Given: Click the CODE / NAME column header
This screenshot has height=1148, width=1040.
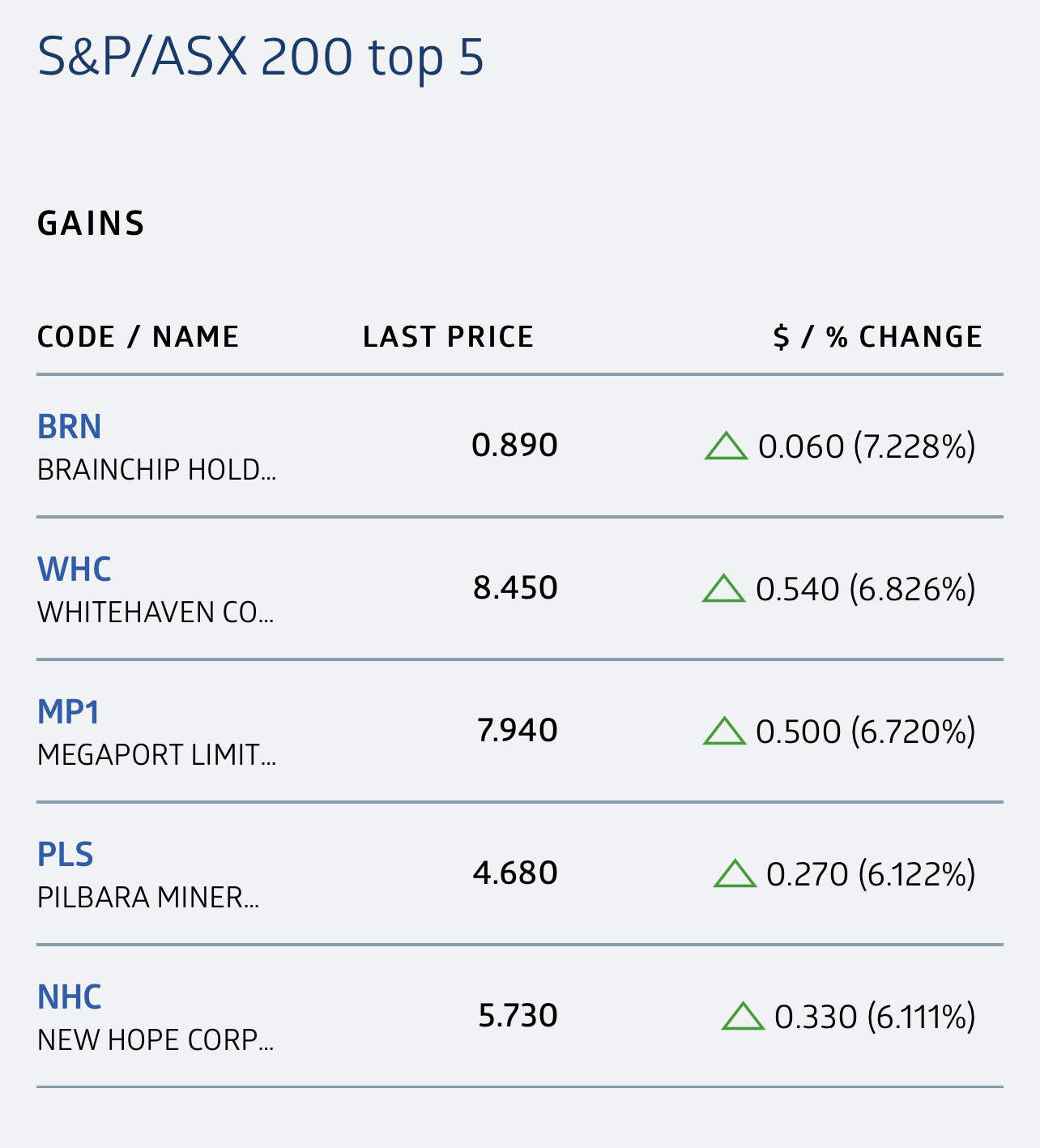Looking at the screenshot, I should pos(139,337).
